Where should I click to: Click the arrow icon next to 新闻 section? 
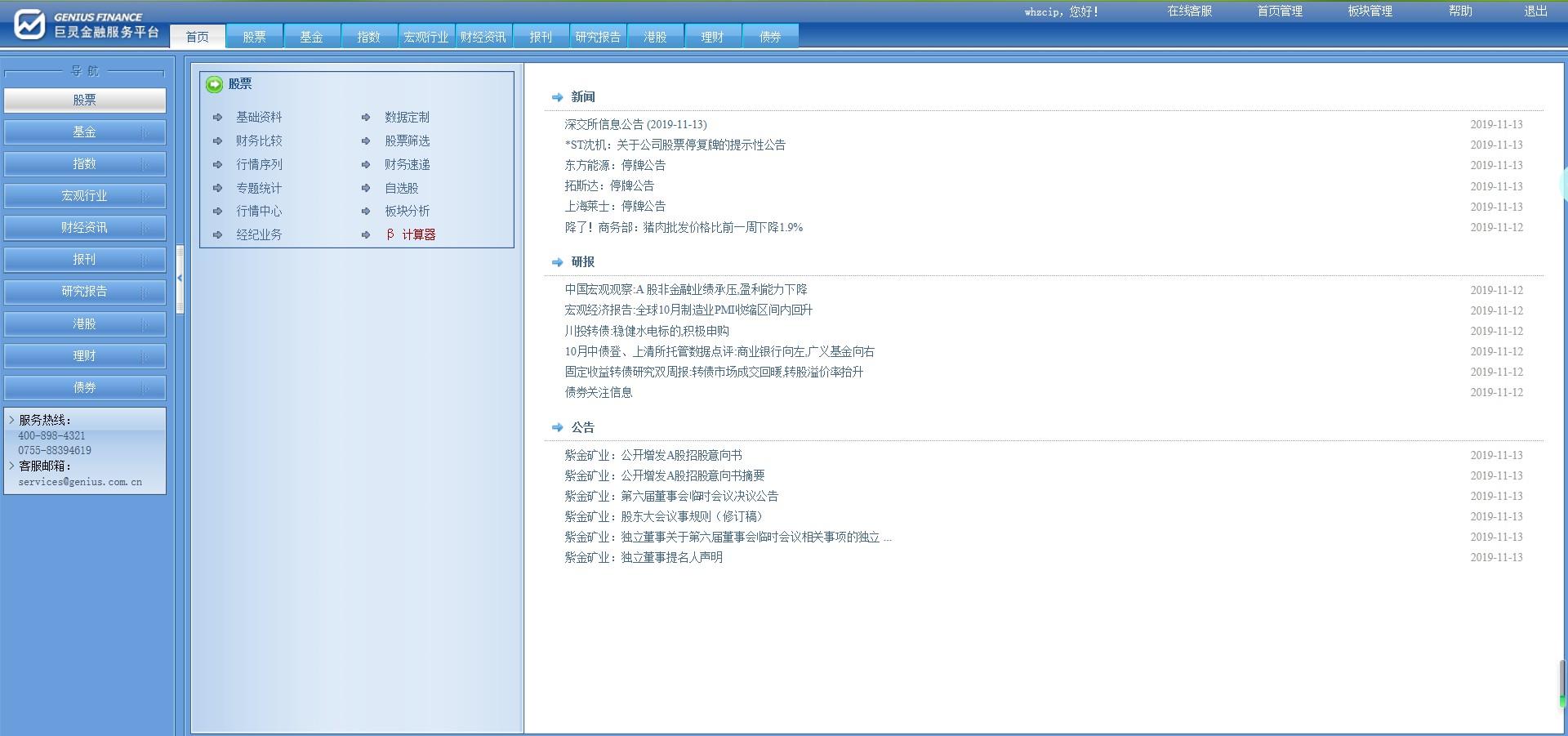point(557,97)
